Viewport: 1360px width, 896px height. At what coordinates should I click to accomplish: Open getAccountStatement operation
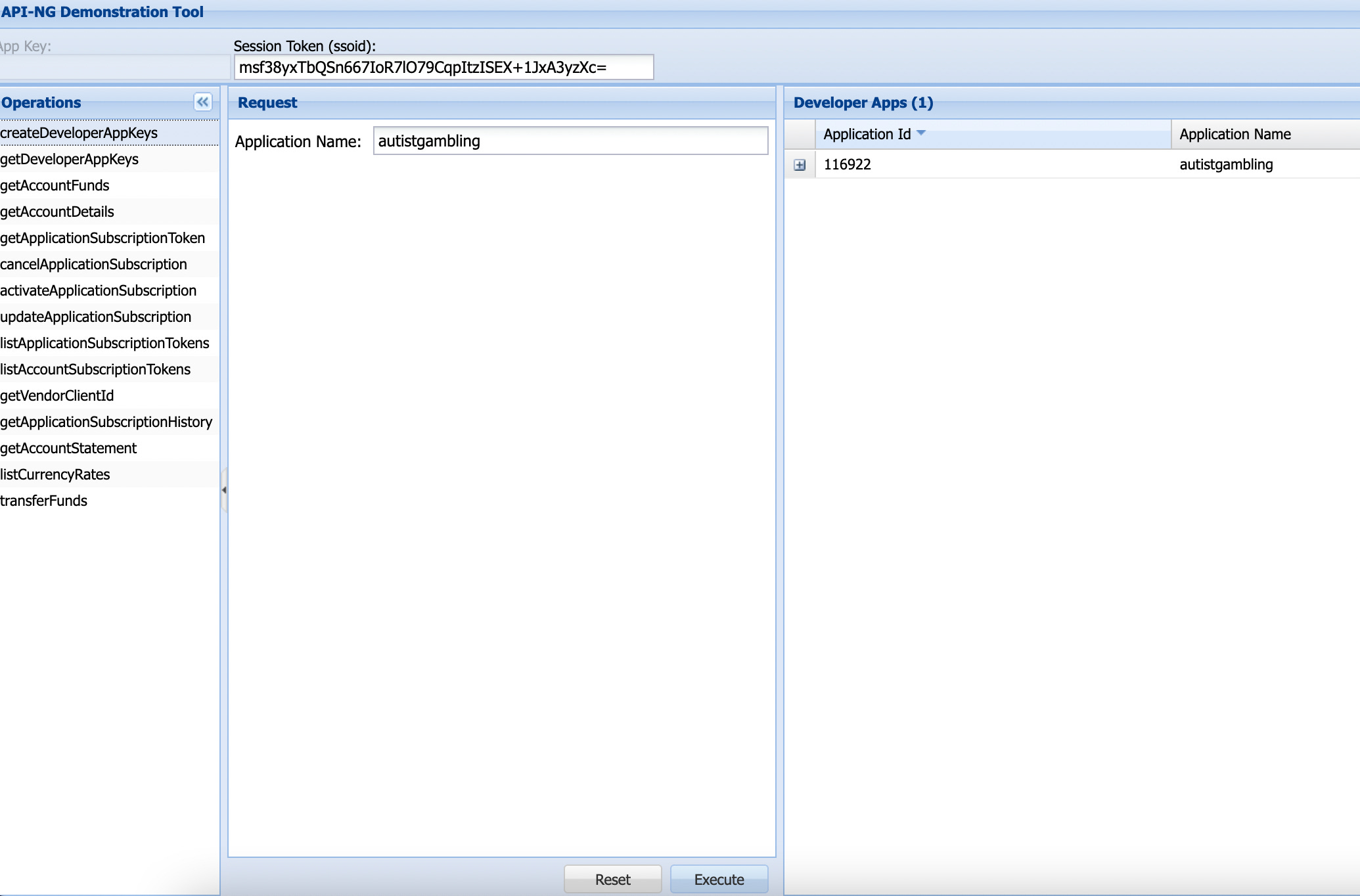click(x=68, y=448)
